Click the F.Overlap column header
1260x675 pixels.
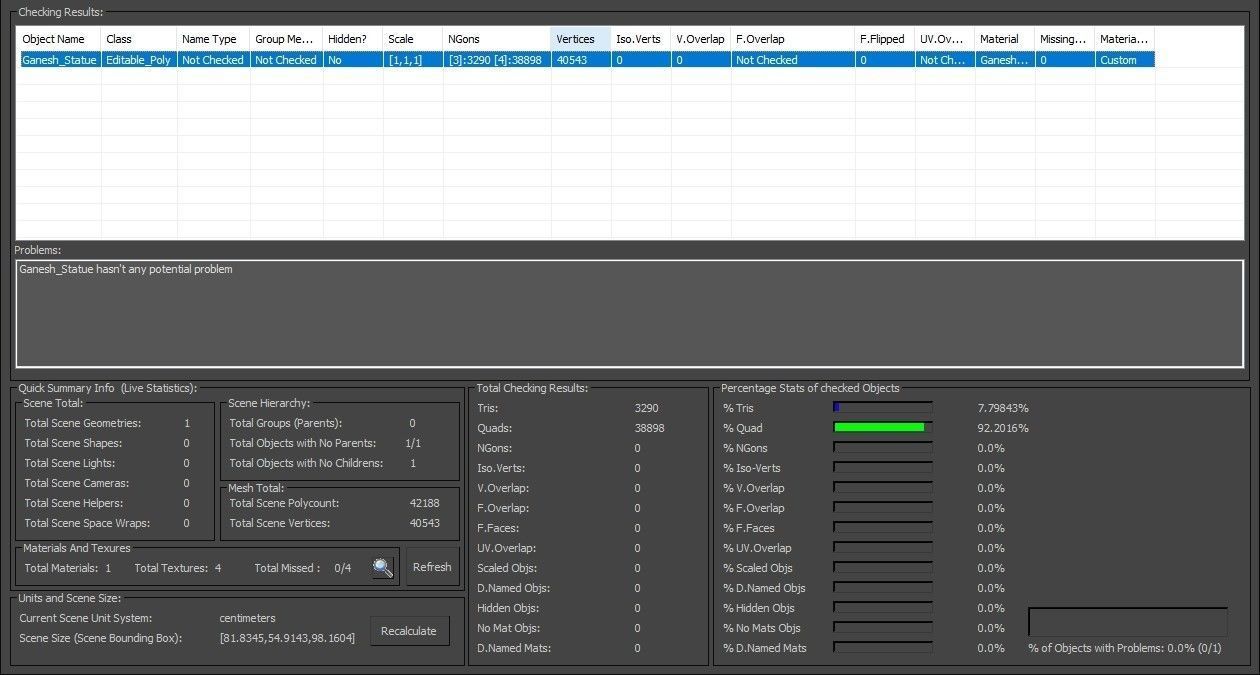coord(793,39)
